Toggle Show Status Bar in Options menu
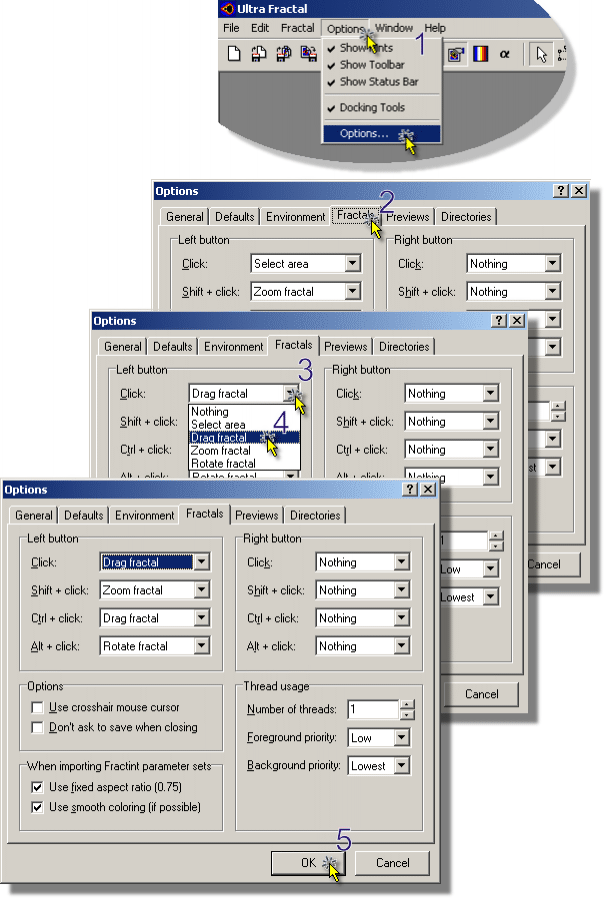 pyautogui.click(x=381, y=82)
